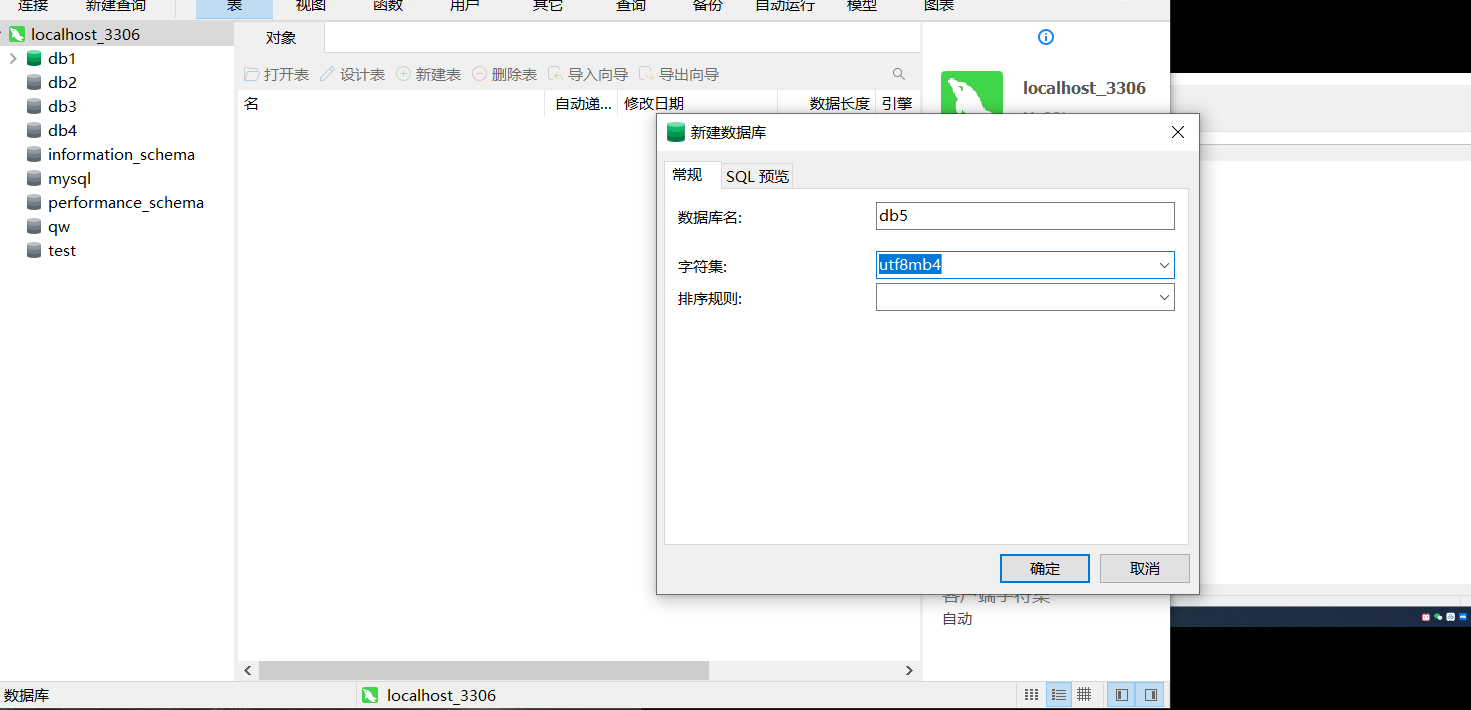Click the horizontal scrollbar thumb in the table list
Viewport: 1471px width, 710px height.
click(484, 670)
